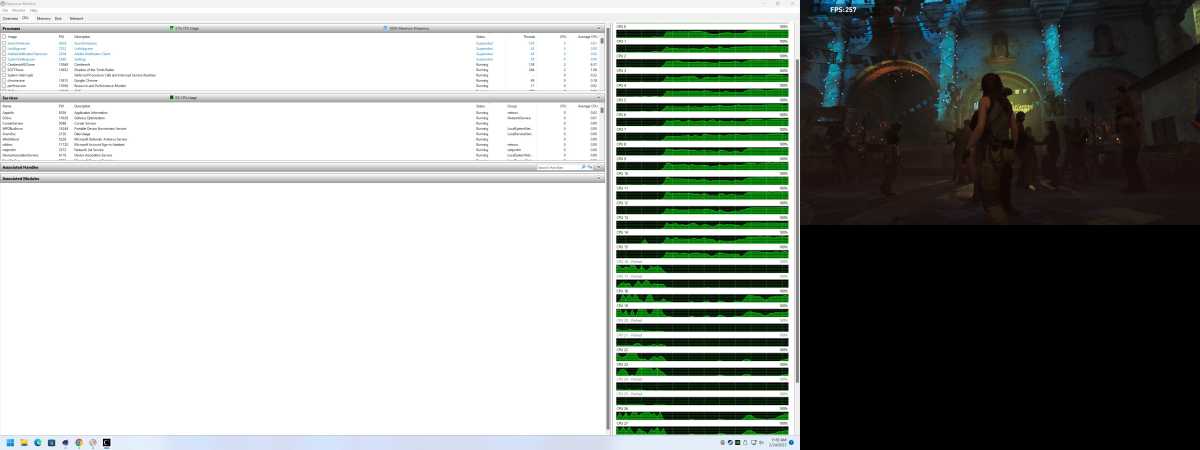Open File Explorer from the taskbar

click(x=24, y=442)
